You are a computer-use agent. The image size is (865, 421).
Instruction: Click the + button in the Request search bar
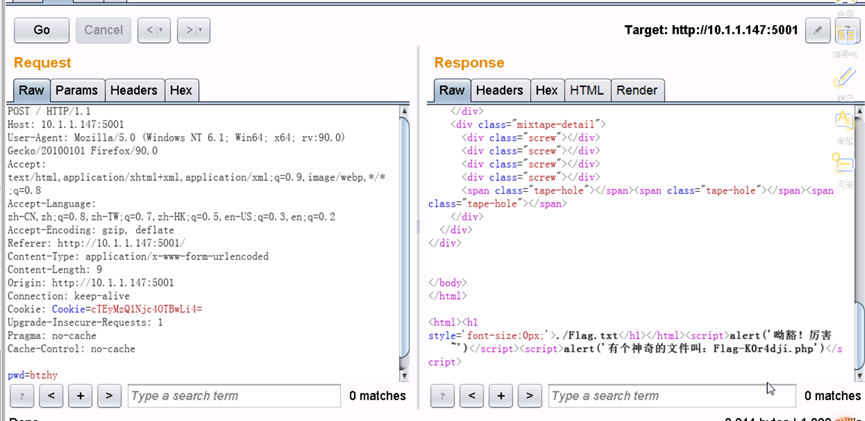point(80,396)
